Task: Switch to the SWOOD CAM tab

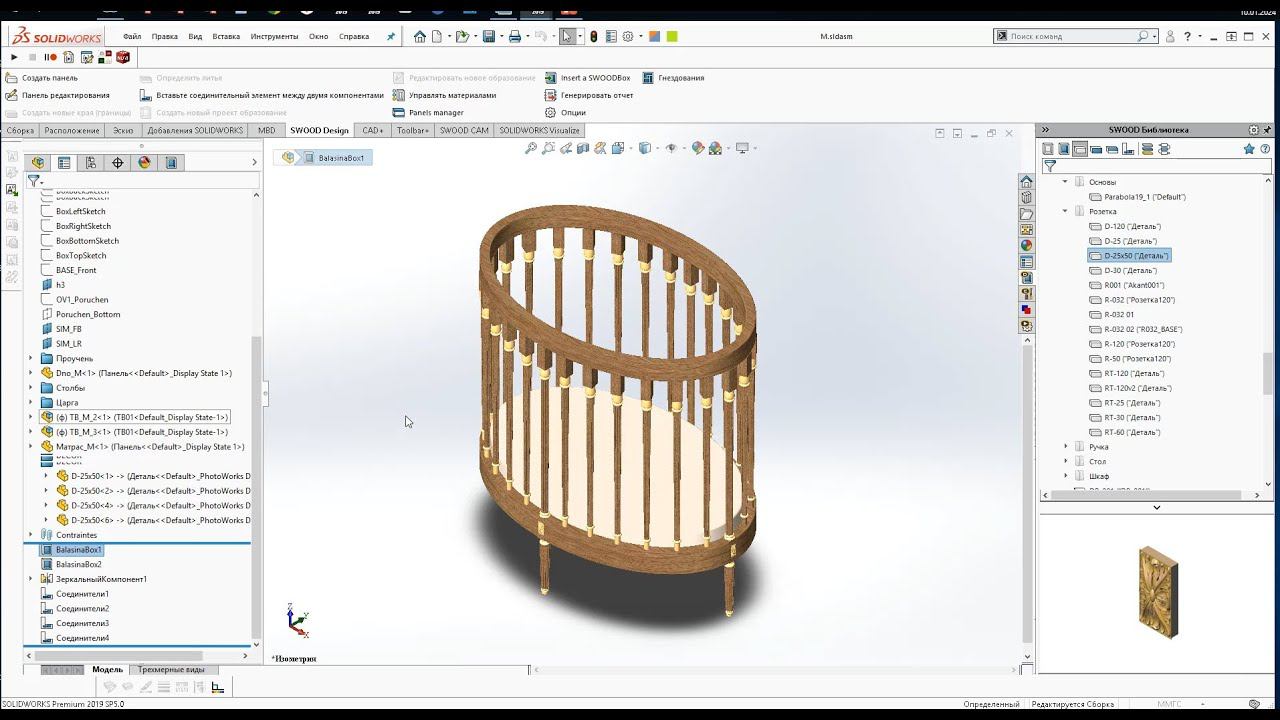Action: (464, 130)
